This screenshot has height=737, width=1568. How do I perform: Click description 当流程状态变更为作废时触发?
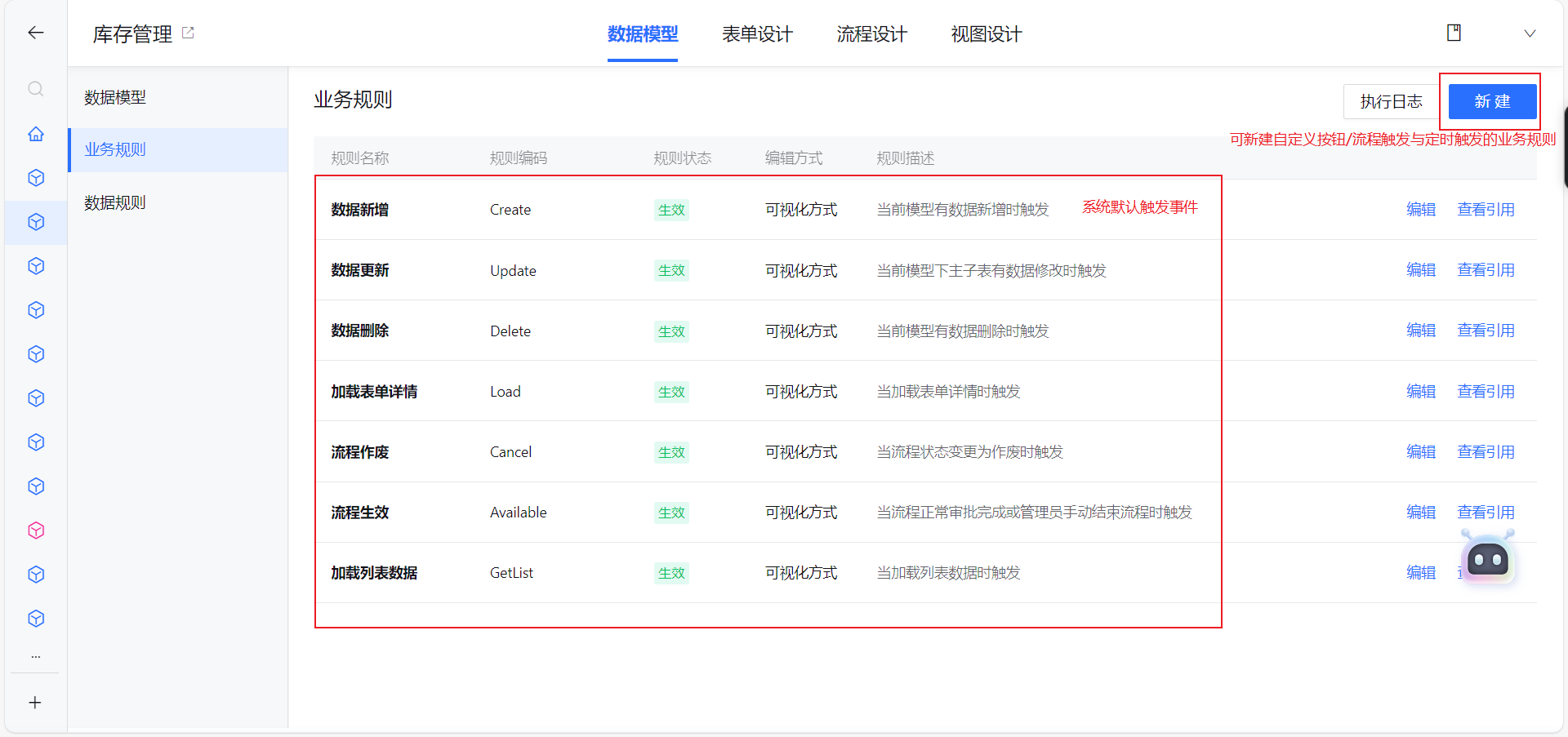click(970, 452)
